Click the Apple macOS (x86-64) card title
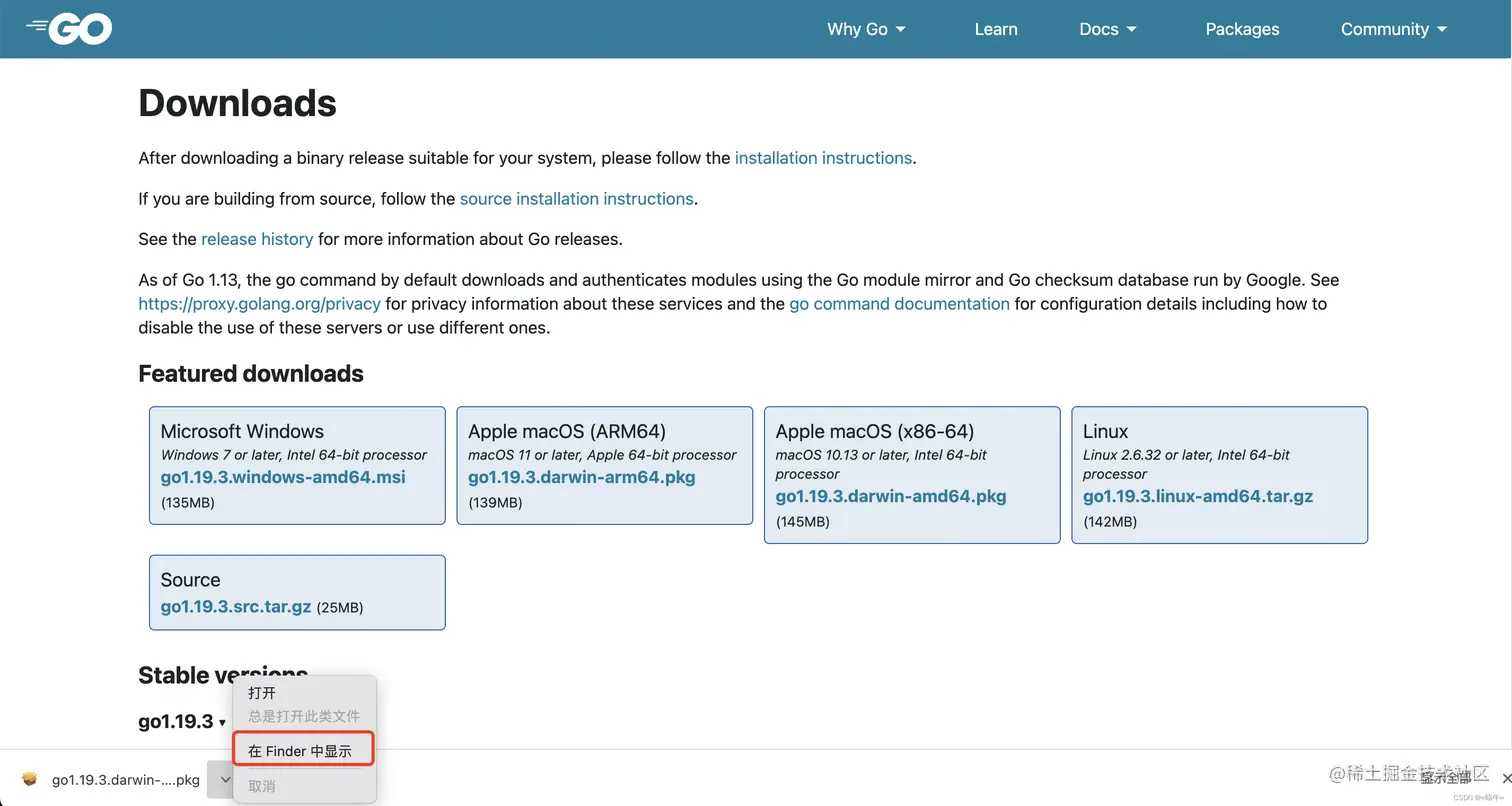The image size is (1512, 806). click(875, 431)
